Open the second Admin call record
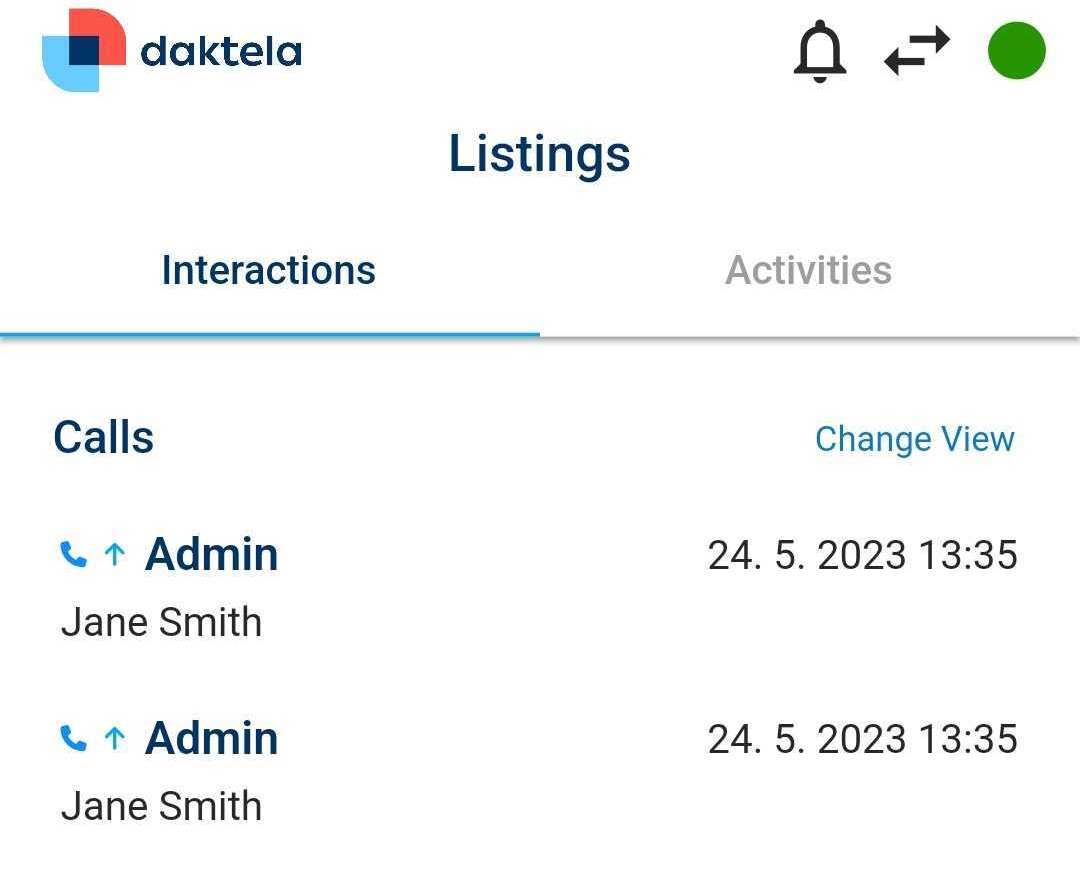1080x875 pixels. click(x=212, y=738)
